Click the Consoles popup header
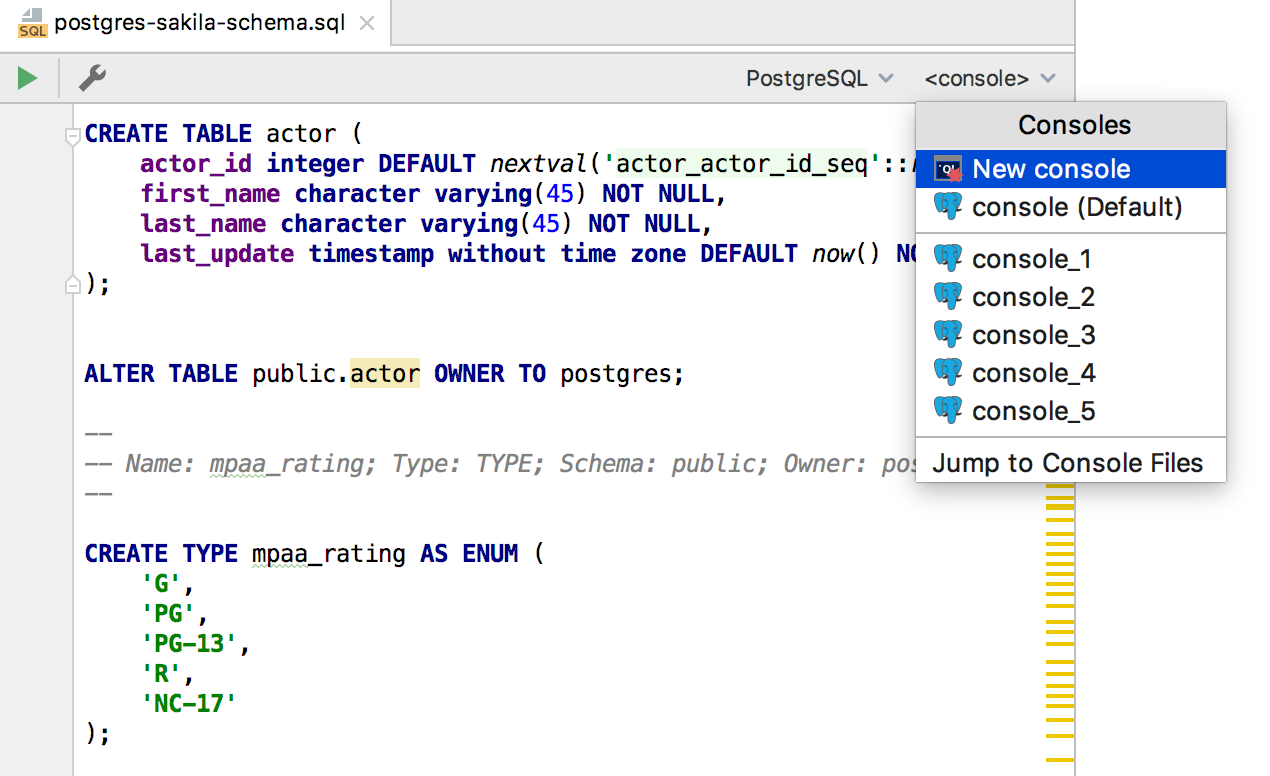This screenshot has height=776, width=1270. click(x=1071, y=126)
